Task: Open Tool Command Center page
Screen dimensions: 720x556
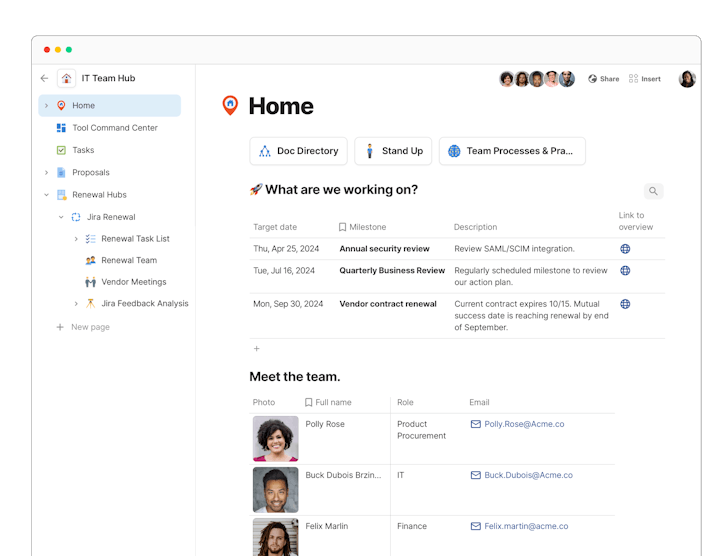Action: pyautogui.click(x=114, y=128)
